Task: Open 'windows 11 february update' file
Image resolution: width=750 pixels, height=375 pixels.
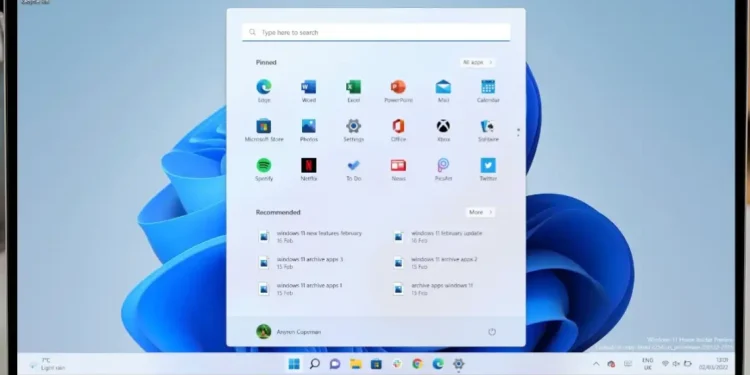Action: pos(438,237)
